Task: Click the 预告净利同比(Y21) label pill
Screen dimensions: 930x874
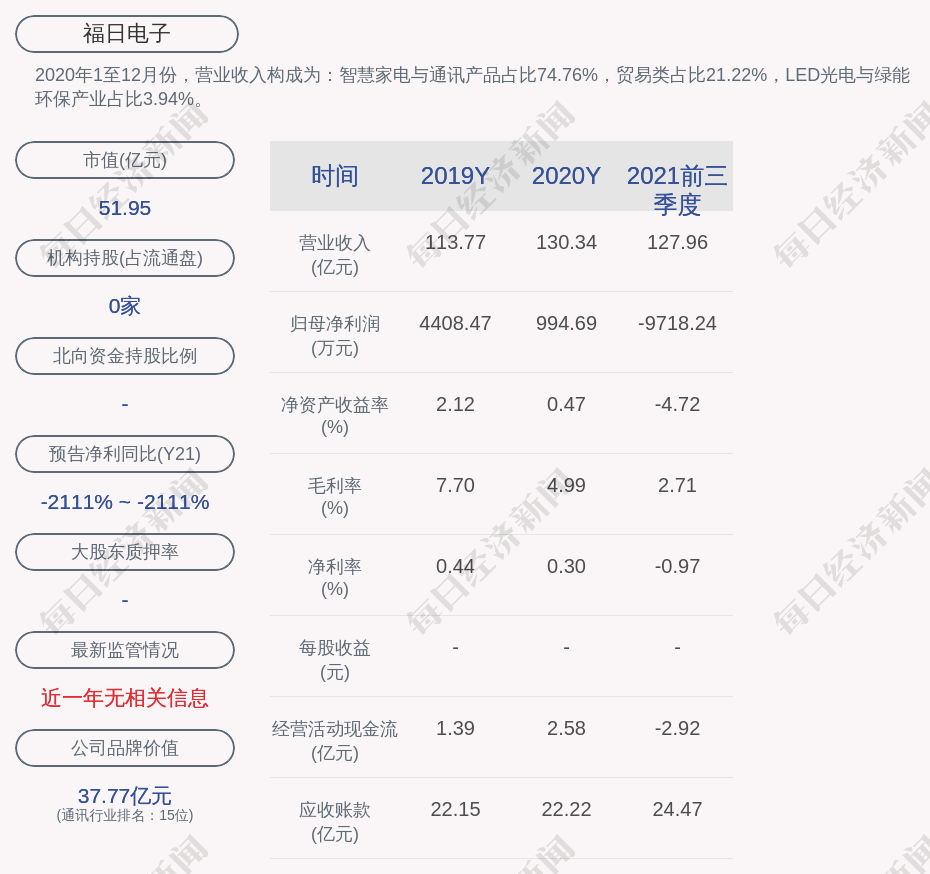Action: pyautogui.click(x=125, y=454)
